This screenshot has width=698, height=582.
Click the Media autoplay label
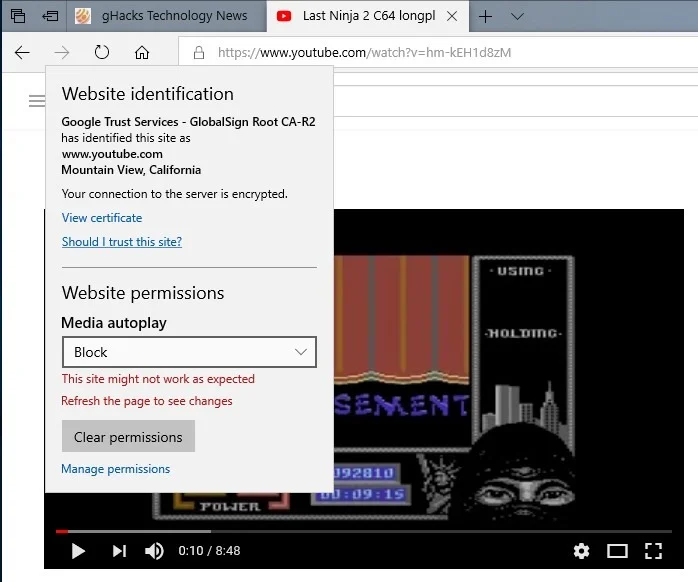click(114, 323)
